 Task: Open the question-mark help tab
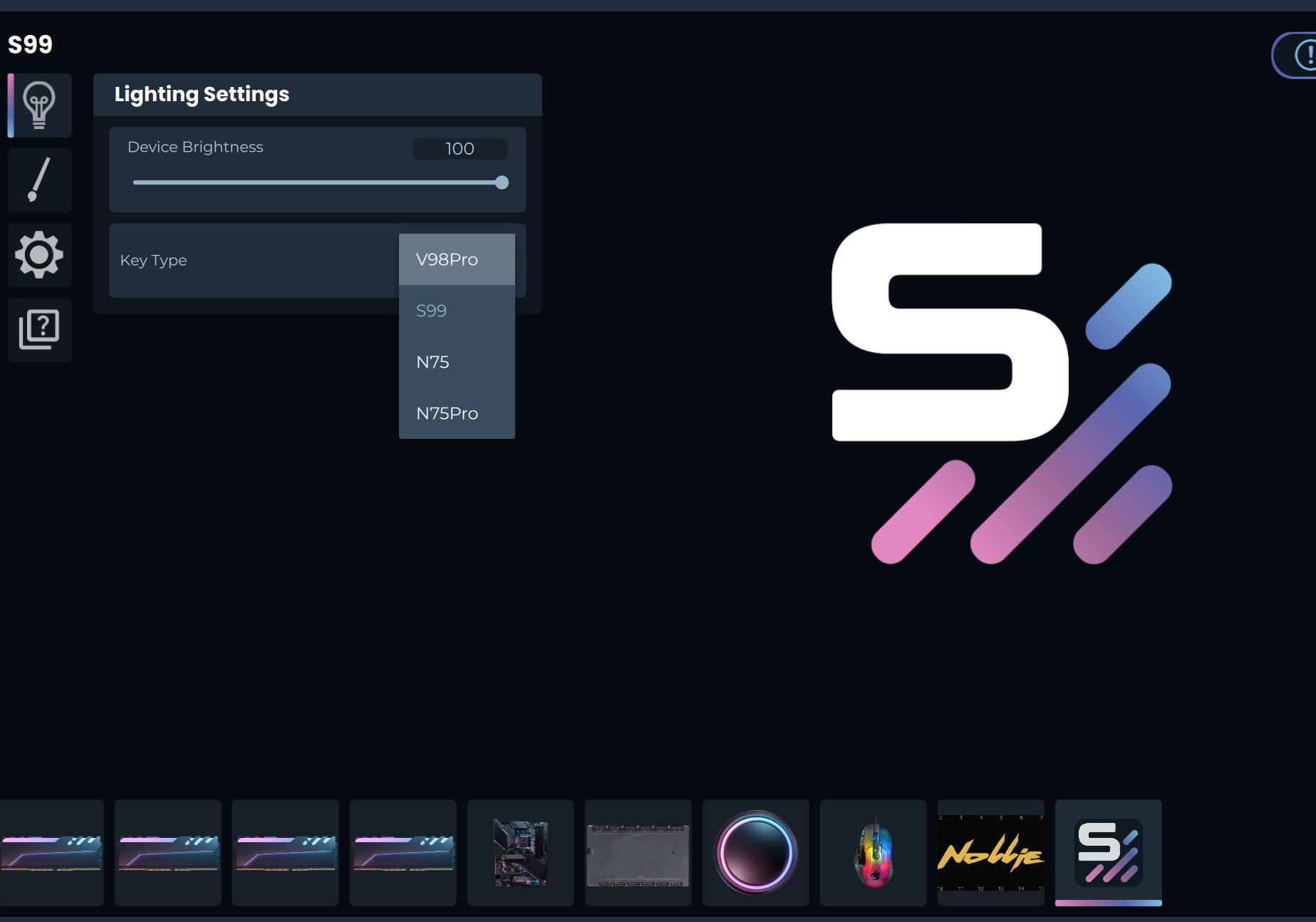39,330
